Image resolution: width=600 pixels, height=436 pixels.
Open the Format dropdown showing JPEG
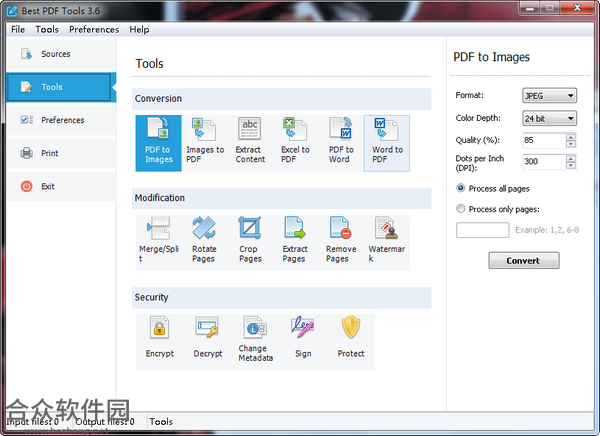[x=549, y=96]
